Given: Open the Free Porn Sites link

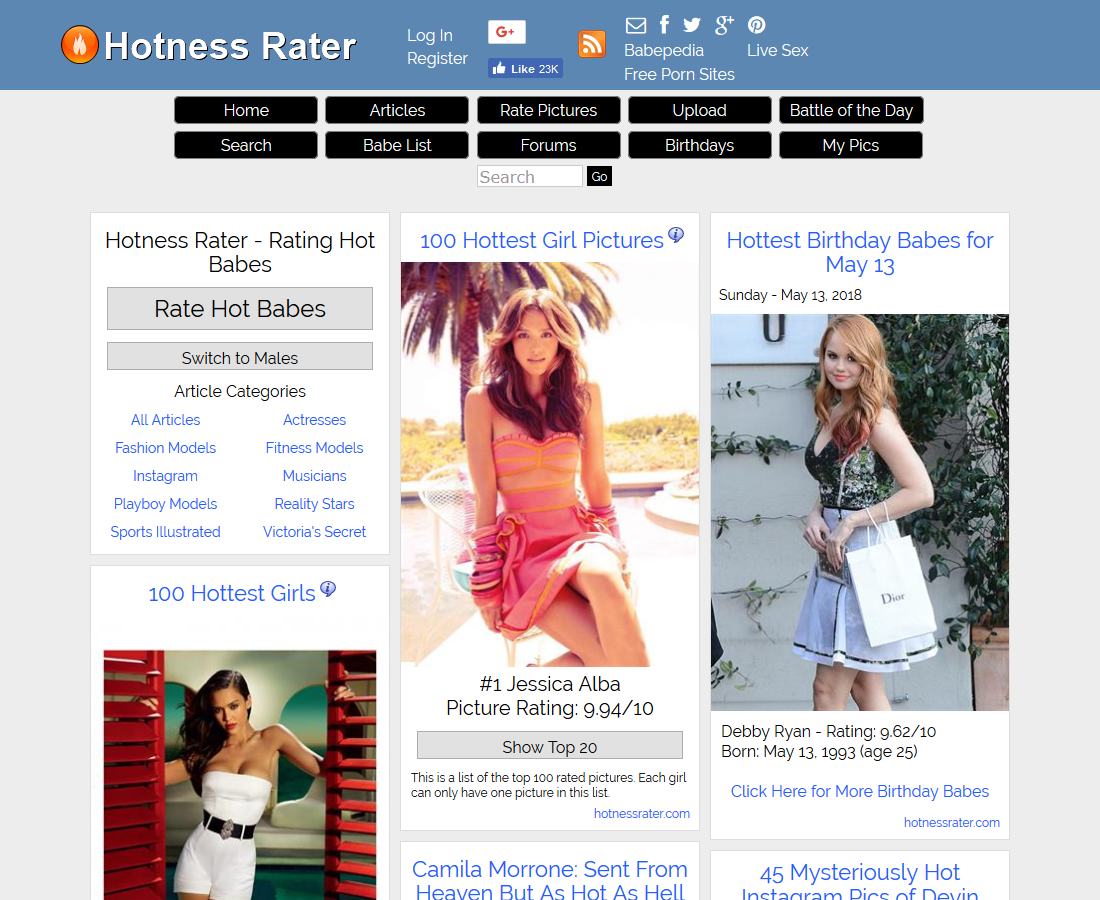Looking at the screenshot, I should pyautogui.click(x=679, y=74).
